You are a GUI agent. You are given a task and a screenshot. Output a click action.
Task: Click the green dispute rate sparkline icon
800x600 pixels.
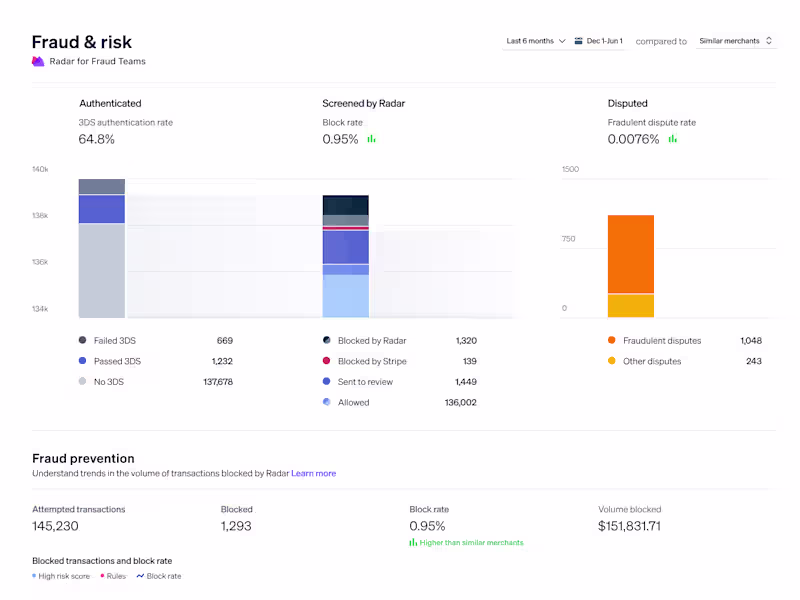[672, 140]
